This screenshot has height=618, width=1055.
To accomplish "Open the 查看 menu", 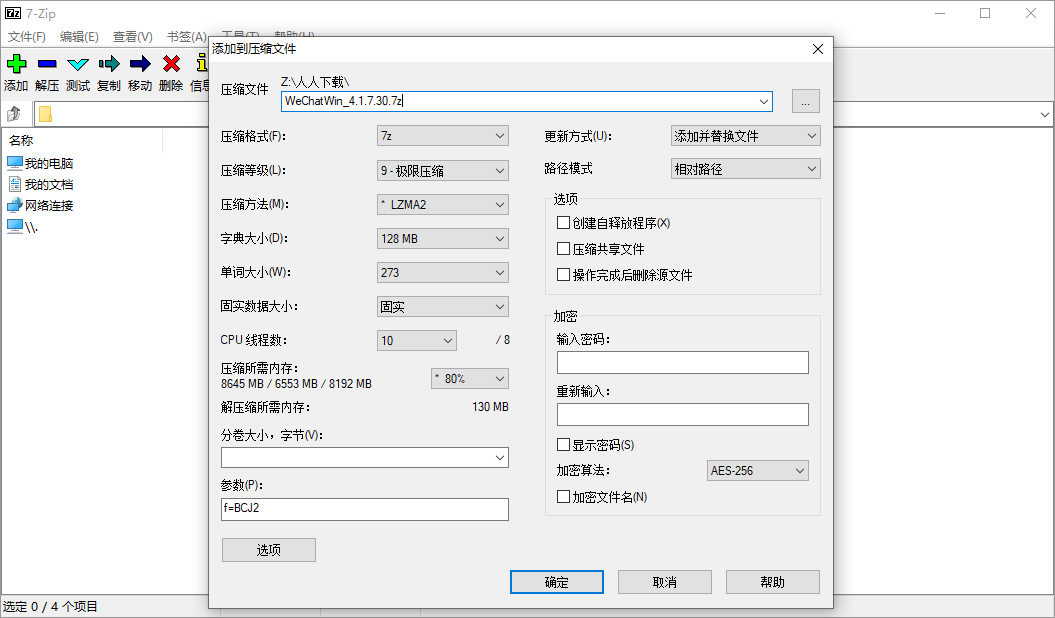I will [x=131, y=36].
